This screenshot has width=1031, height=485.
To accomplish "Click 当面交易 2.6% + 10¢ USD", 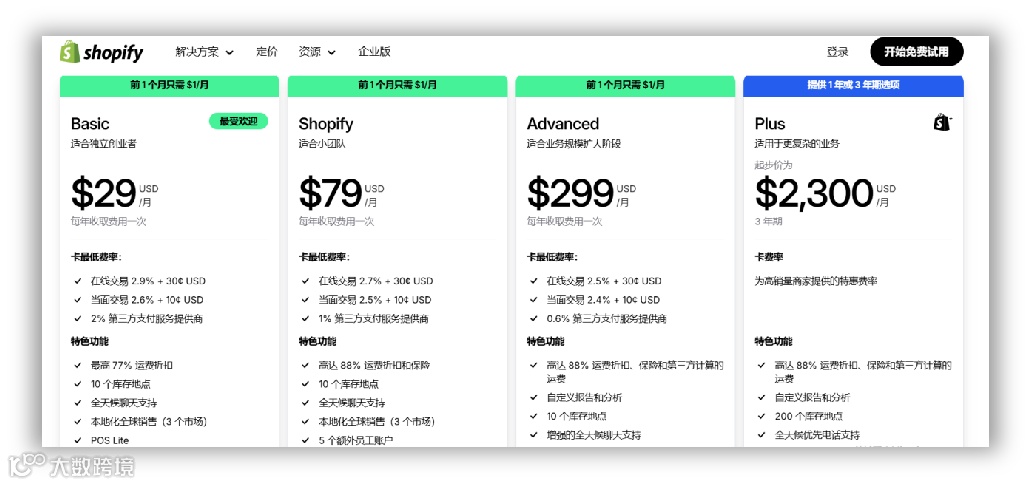I will pyautogui.click(x=147, y=300).
